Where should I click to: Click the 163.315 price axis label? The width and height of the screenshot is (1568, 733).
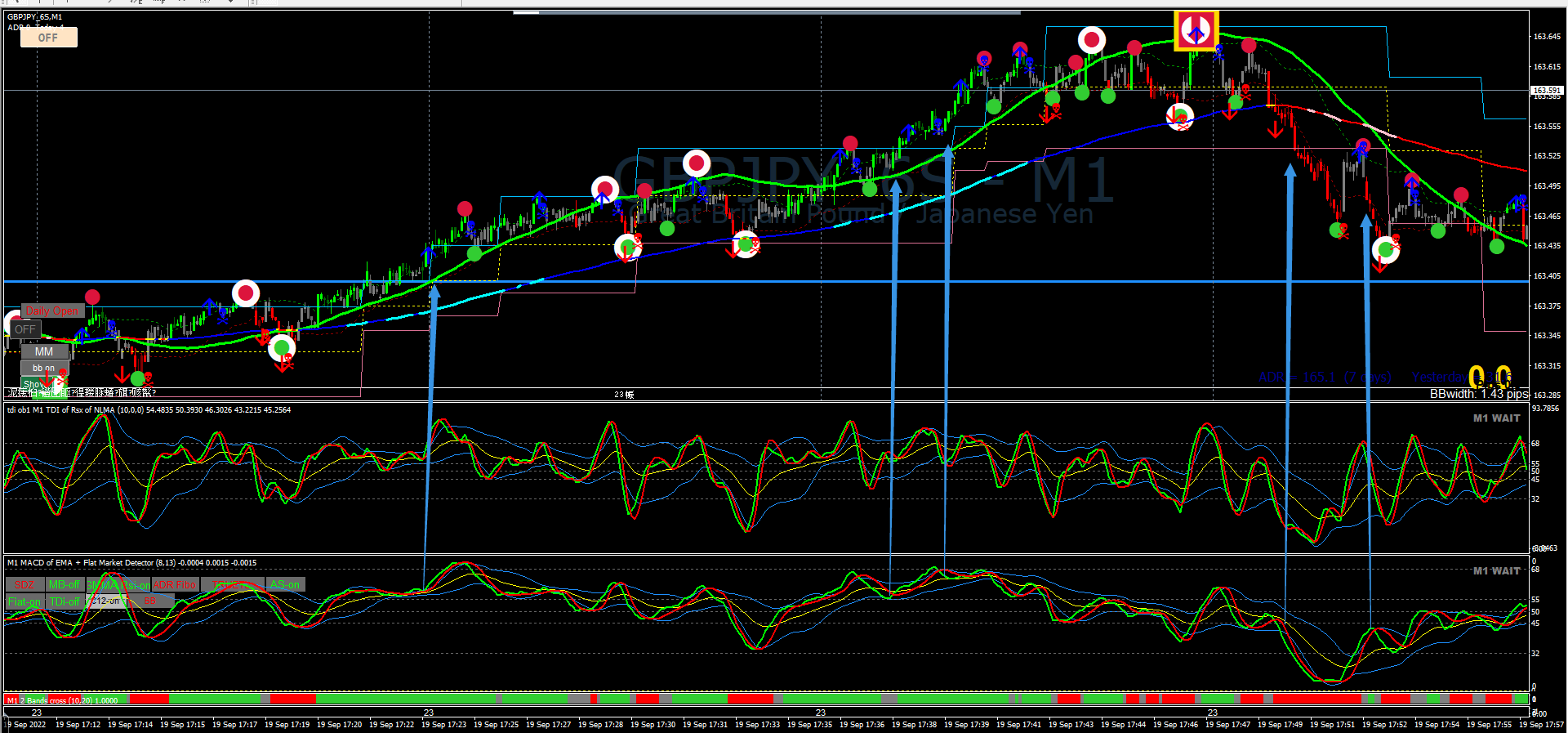(x=1547, y=366)
